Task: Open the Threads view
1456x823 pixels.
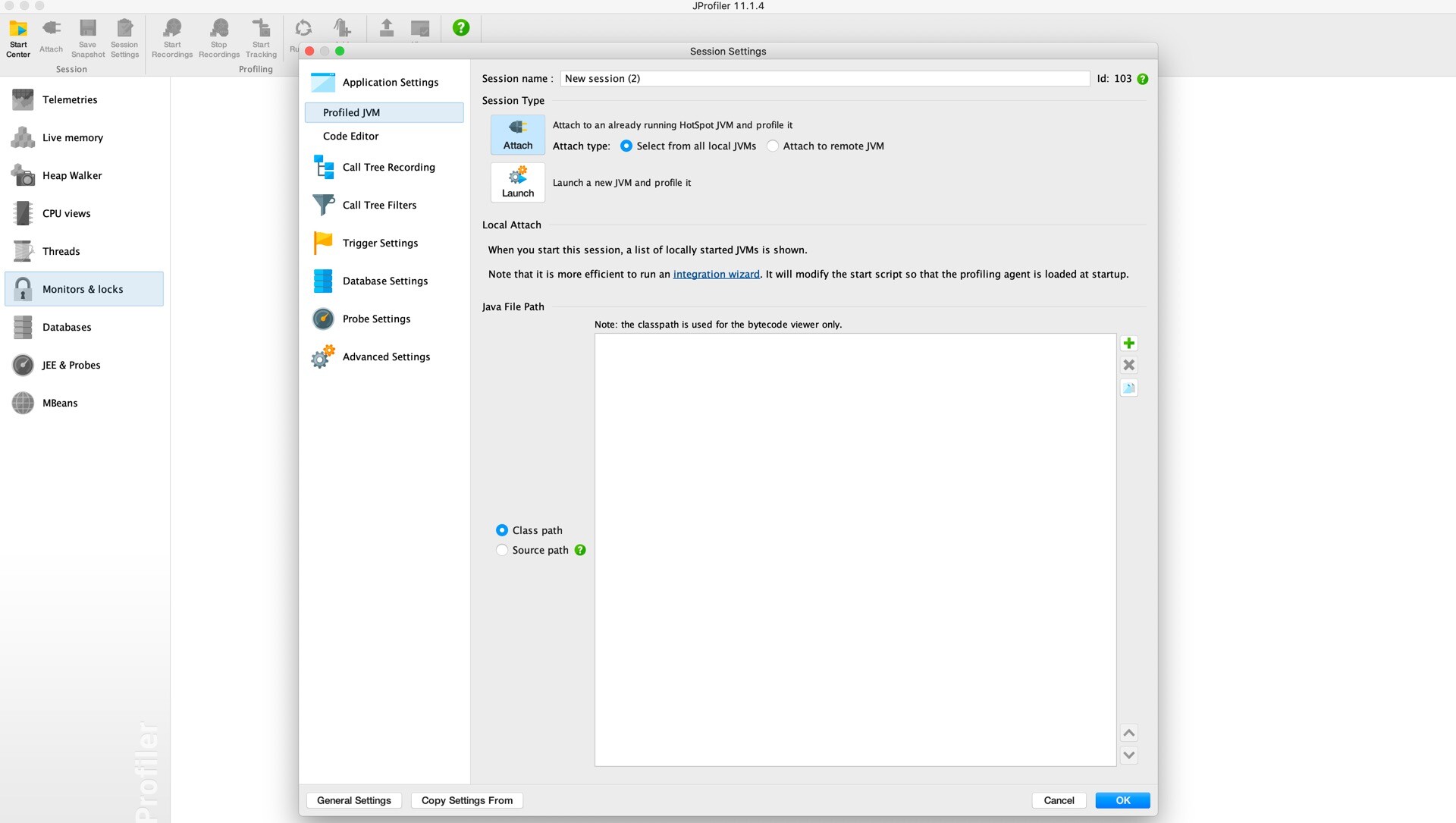Action: [x=84, y=251]
